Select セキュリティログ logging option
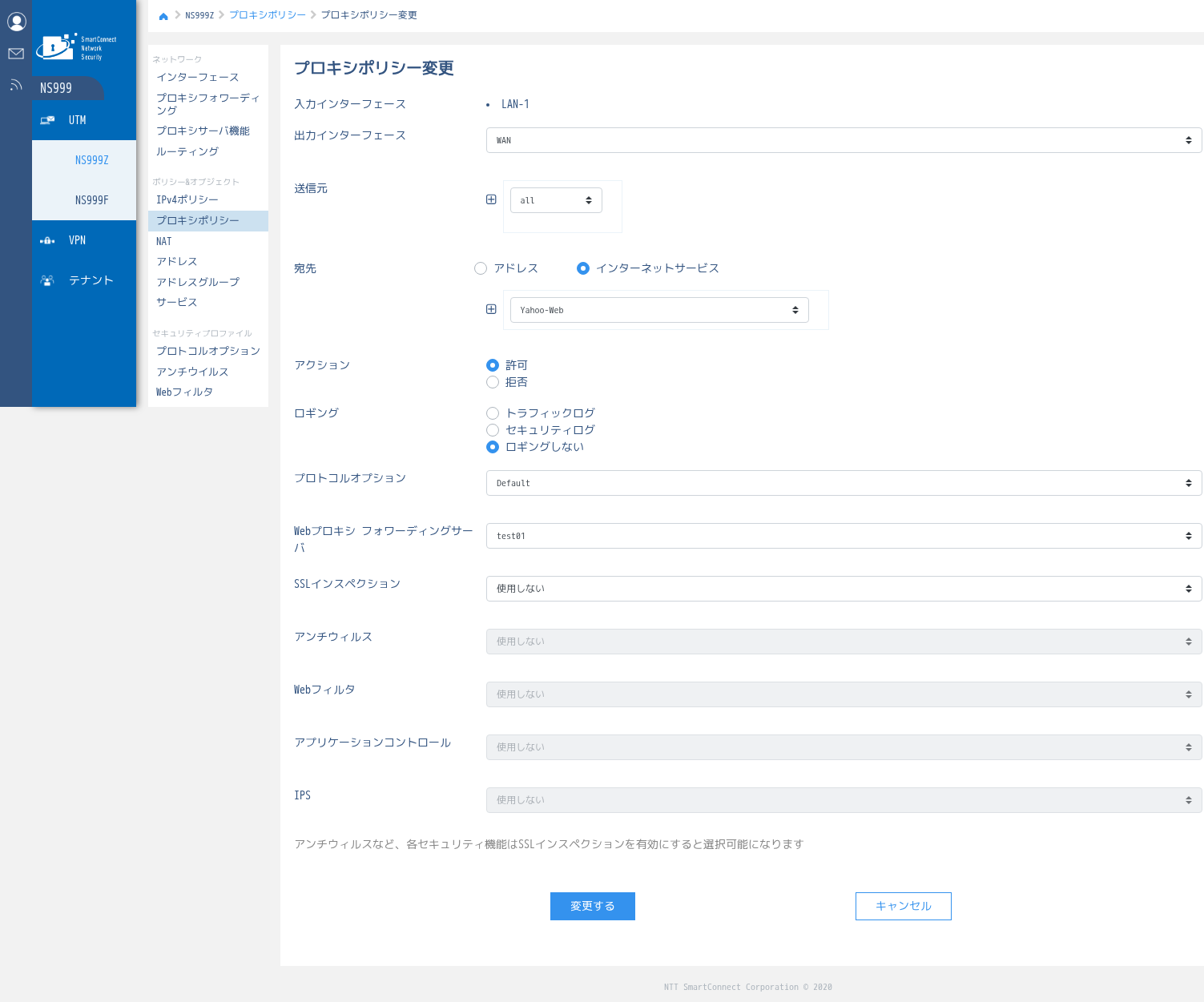The height and width of the screenshot is (1002, 1204). tap(493, 430)
